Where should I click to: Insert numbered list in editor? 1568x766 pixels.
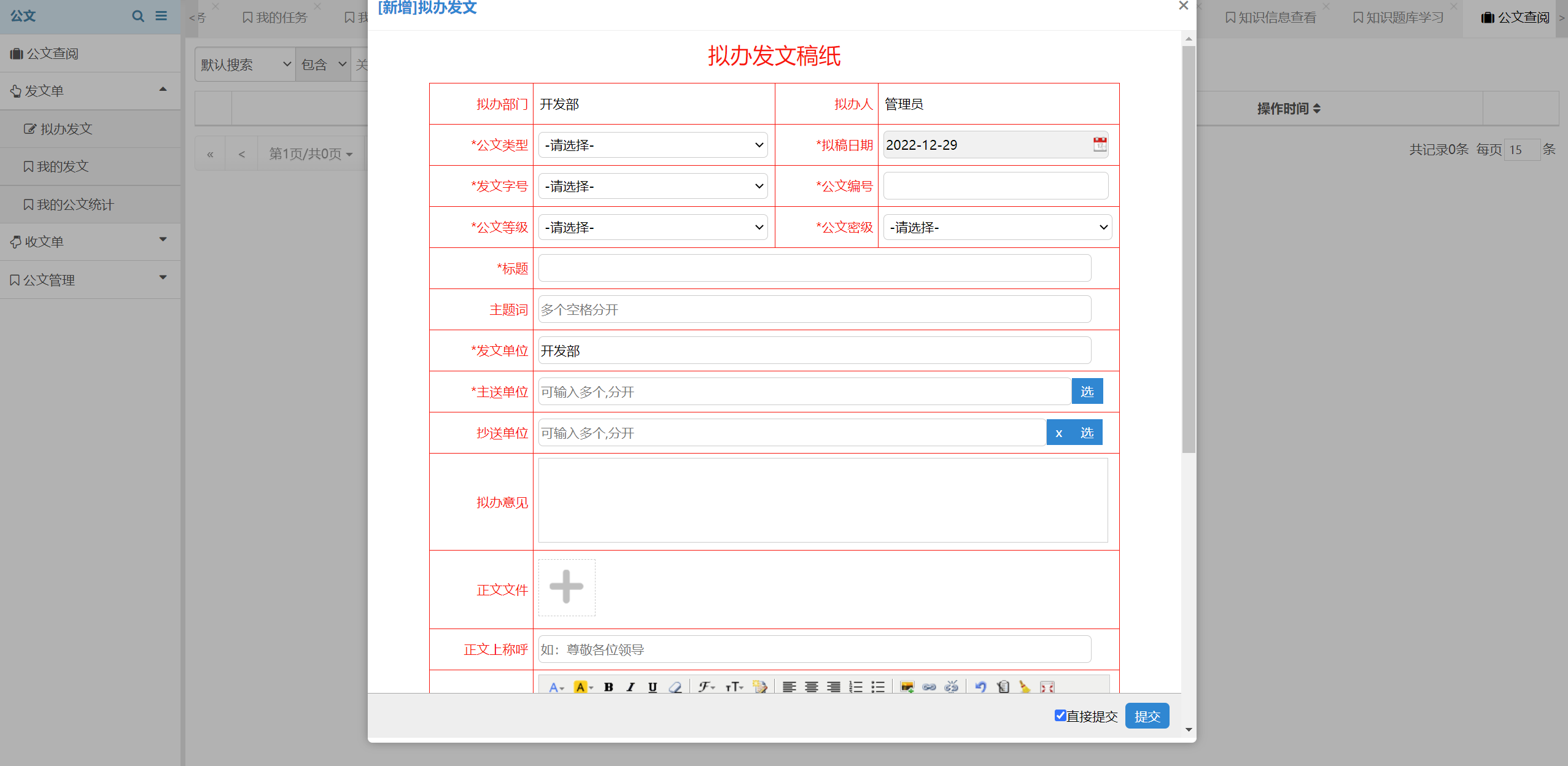[x=856, y=687]
